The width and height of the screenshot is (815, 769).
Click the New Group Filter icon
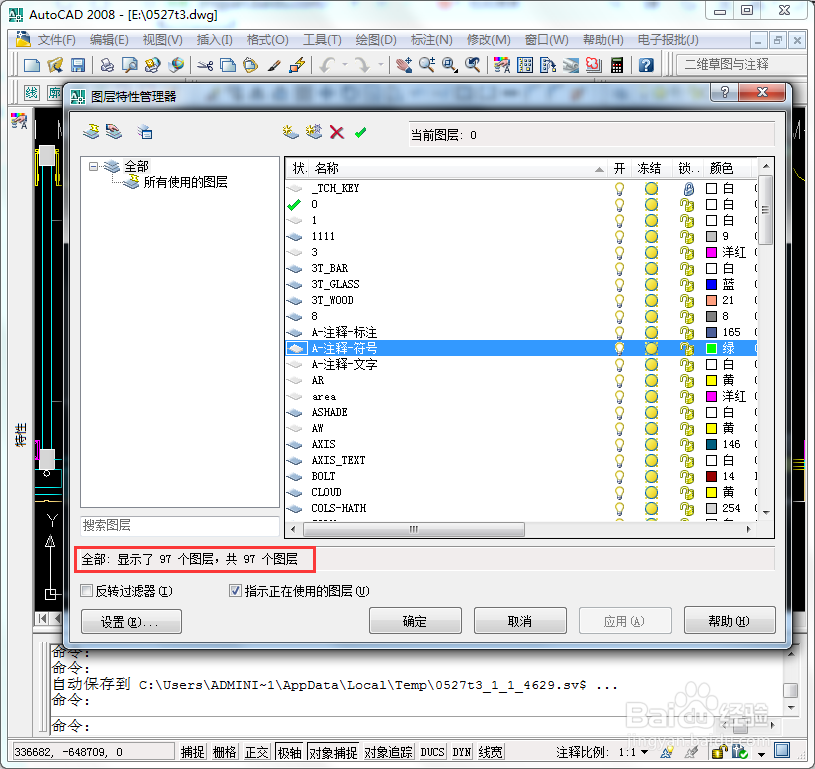coord(116,131)
